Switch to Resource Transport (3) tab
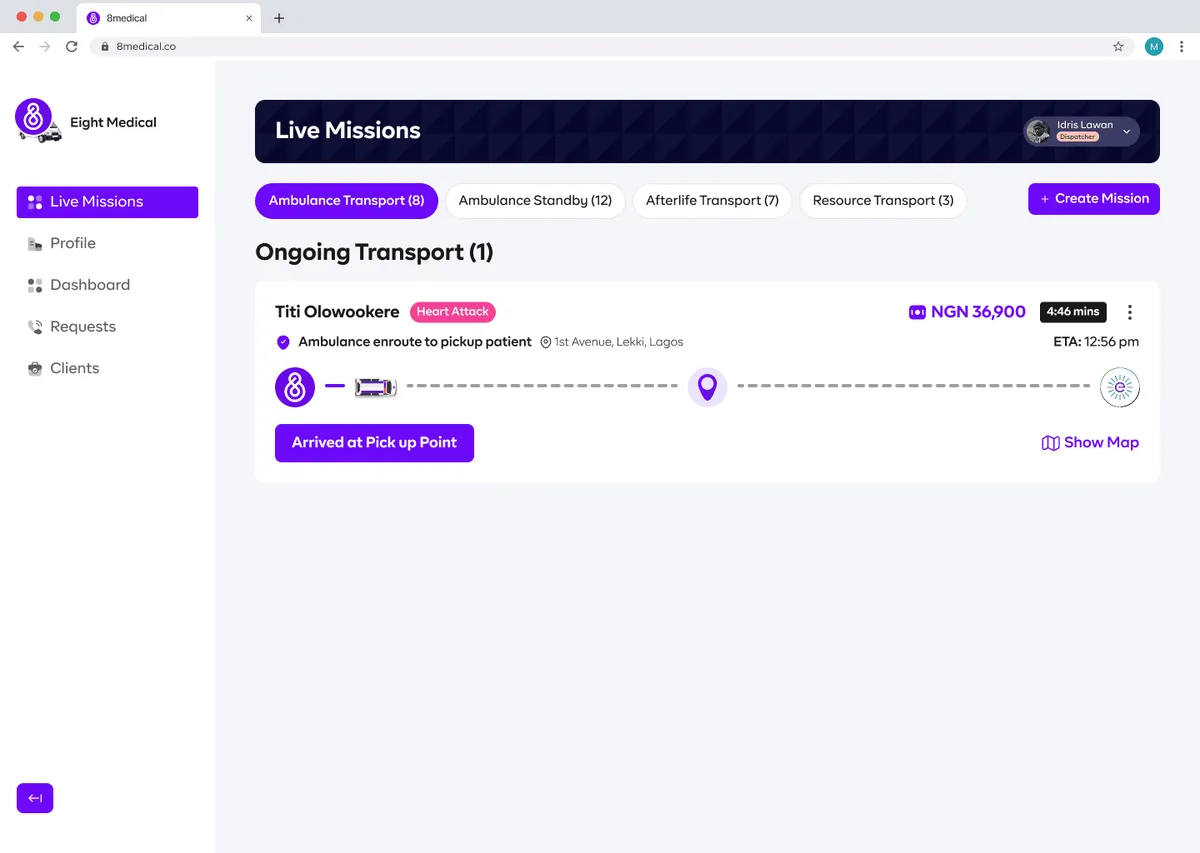The width and height of the screenshot is (1200, 853). point(883,201)
